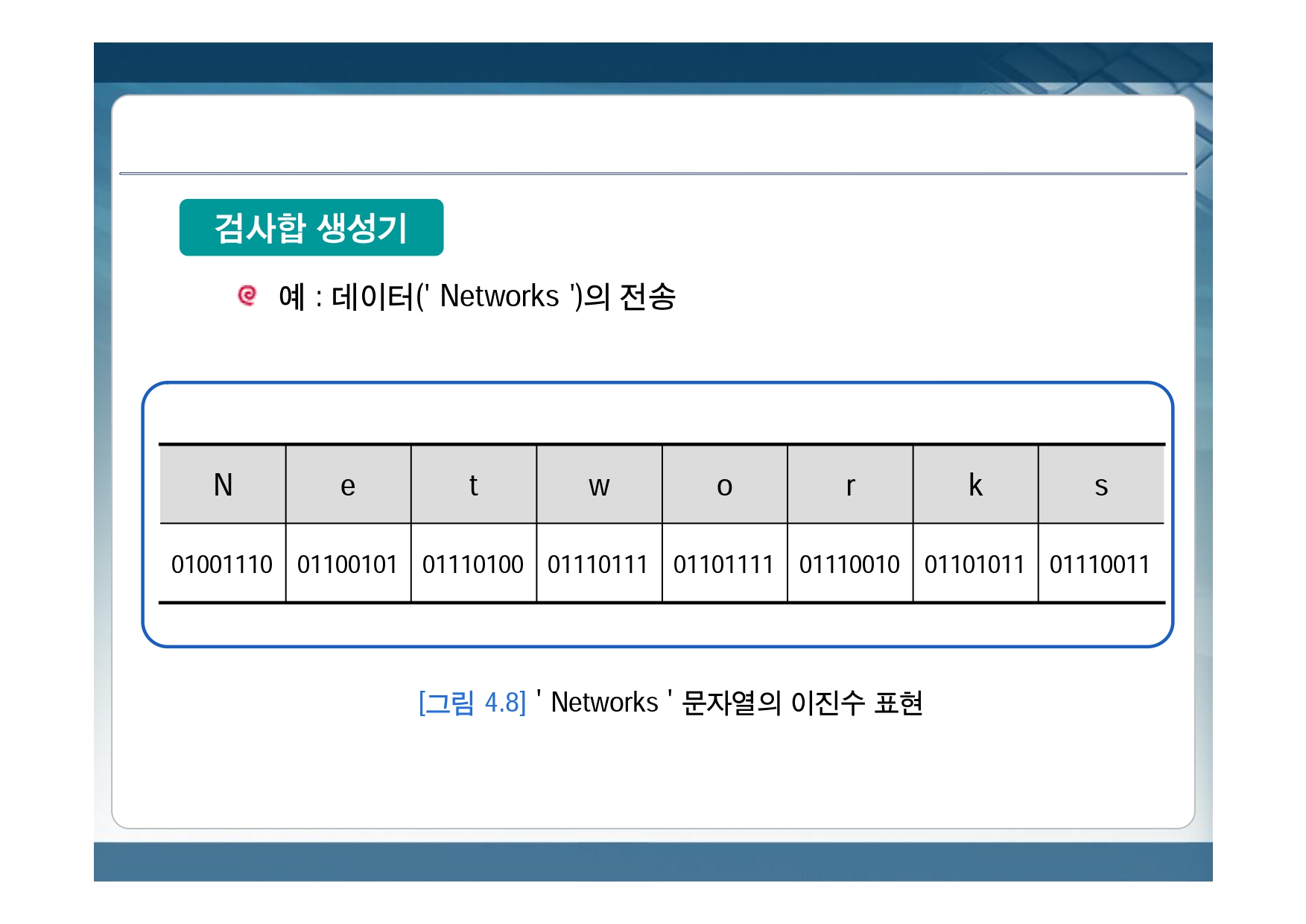
Task: Select the table header cell 's'
Action: (x=1101, y=485)
